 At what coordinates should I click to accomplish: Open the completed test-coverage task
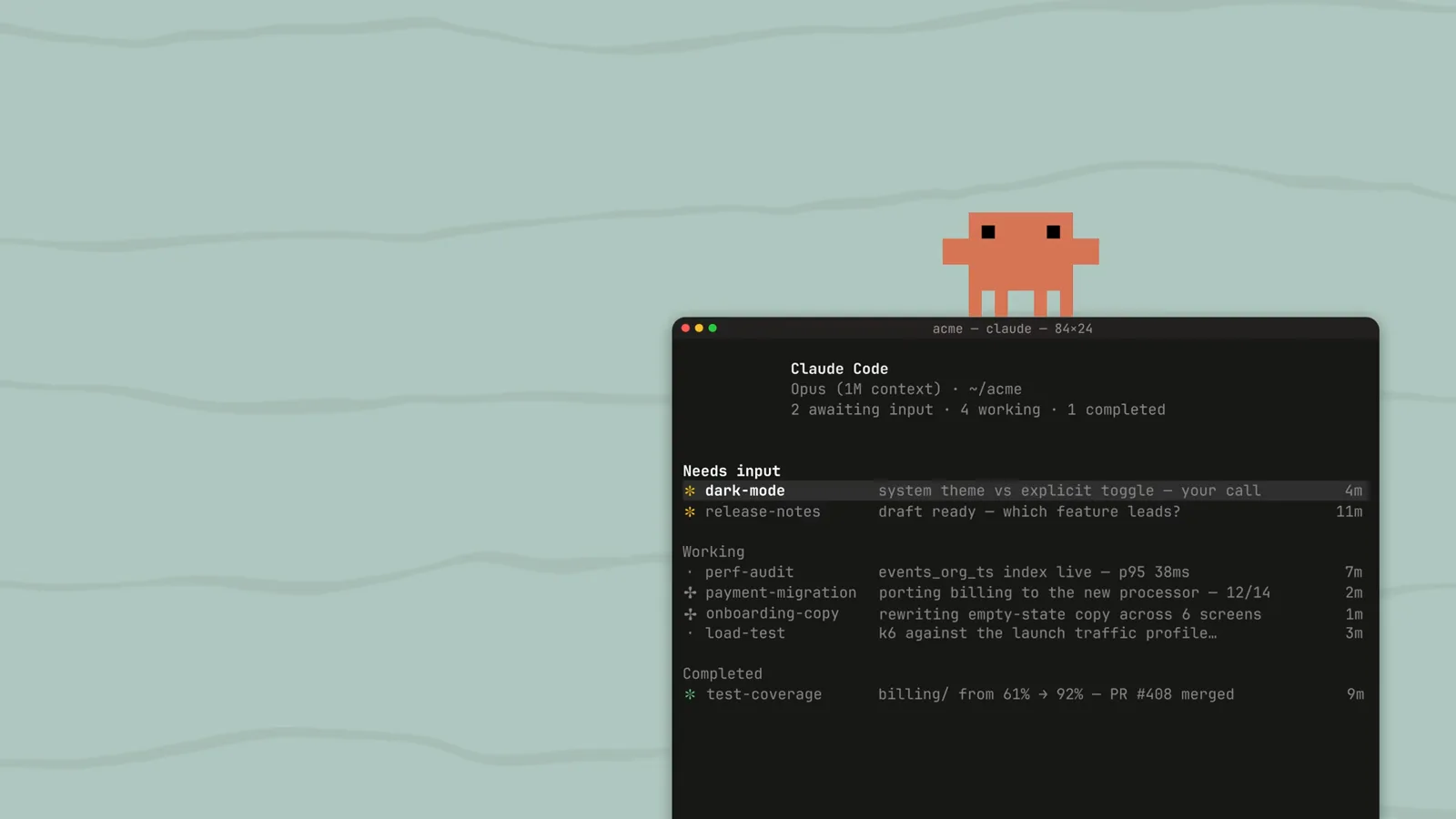1025,694
